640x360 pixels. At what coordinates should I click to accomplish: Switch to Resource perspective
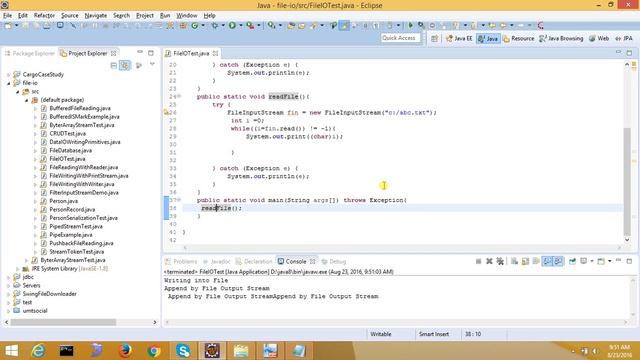point(518,38)
